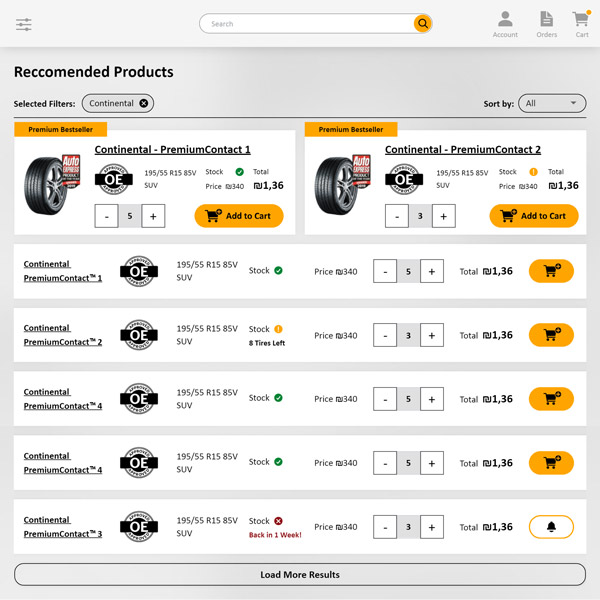Viewport: 600px width, 600px height.
Task: Remove the Continental filter chip
Action: pos(144,103)
